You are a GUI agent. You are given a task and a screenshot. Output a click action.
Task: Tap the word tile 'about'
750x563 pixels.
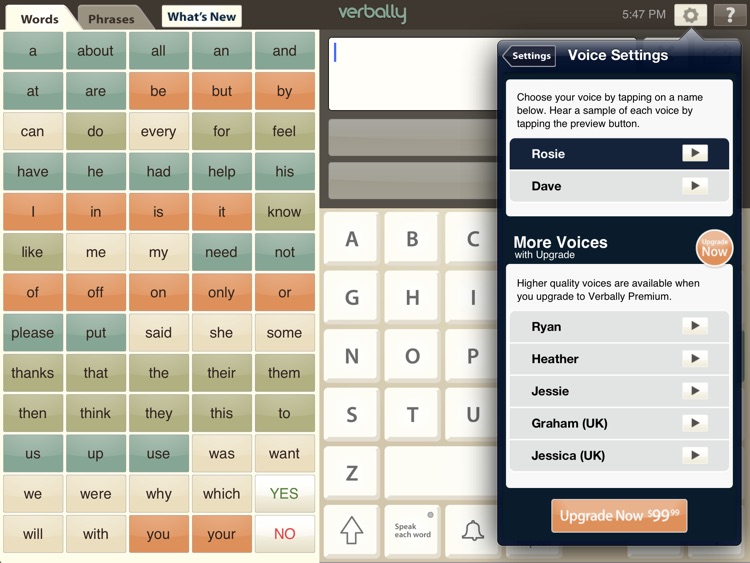click(x=95, y=51)
